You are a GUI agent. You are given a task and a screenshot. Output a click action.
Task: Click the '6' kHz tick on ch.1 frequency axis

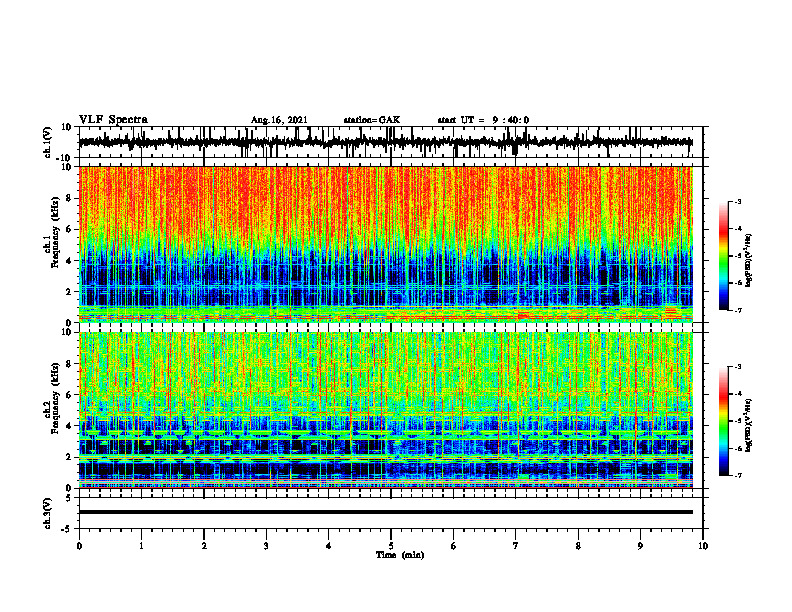(69, 229)
